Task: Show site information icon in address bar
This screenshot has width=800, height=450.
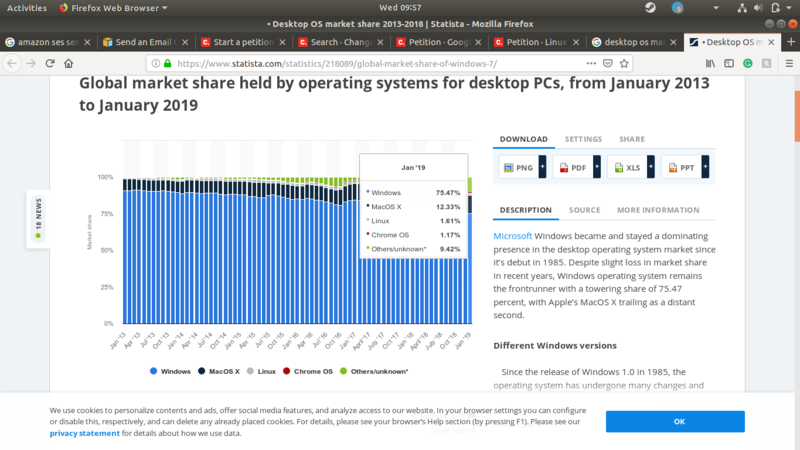Action: pos(156,64)
